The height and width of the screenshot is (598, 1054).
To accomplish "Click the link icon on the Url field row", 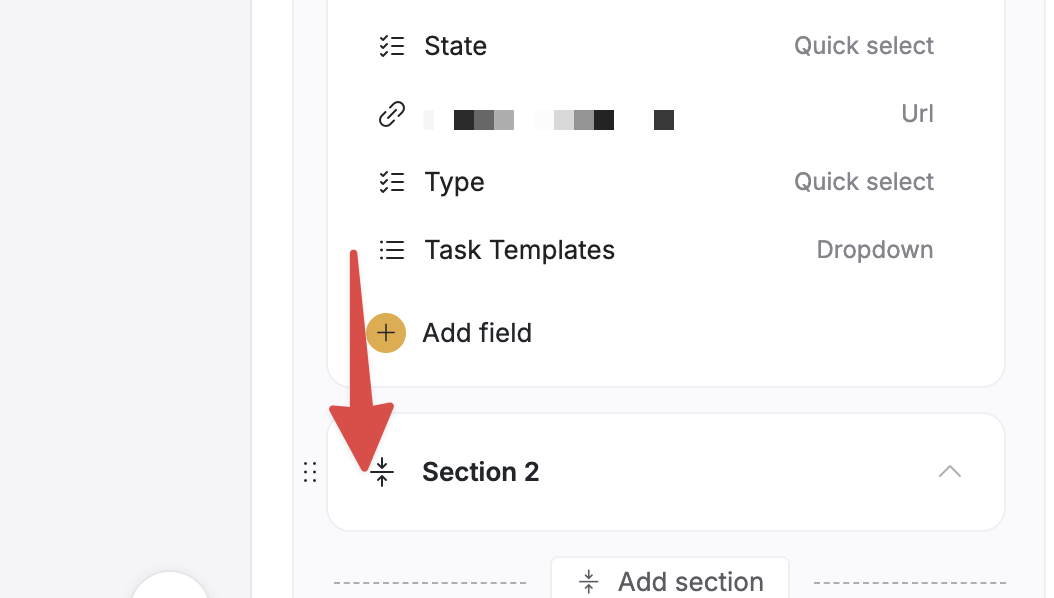I will (391, 115).
